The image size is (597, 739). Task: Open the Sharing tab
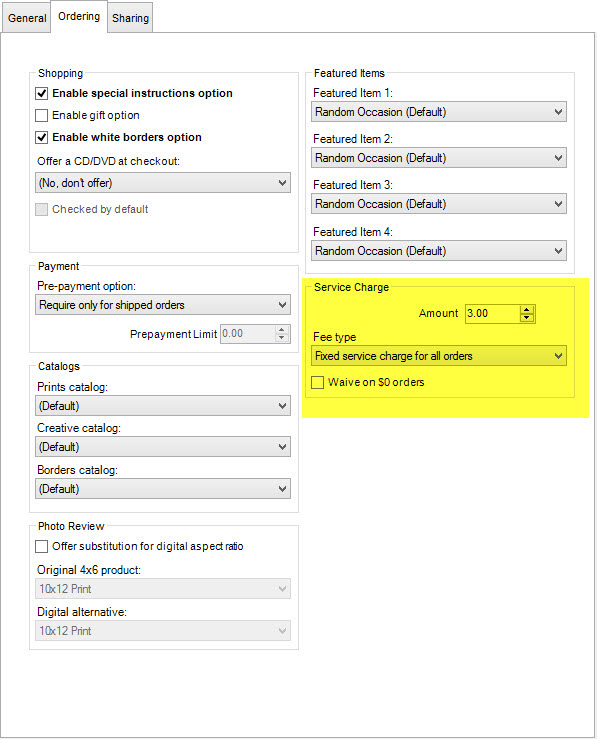coord(131,18)
